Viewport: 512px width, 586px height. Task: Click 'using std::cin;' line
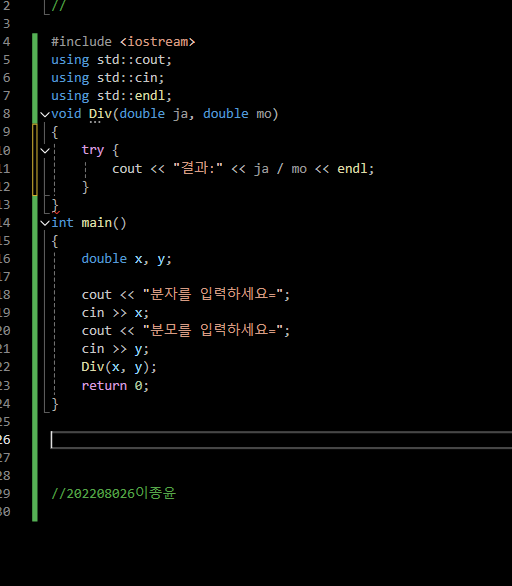coord(108,78)
